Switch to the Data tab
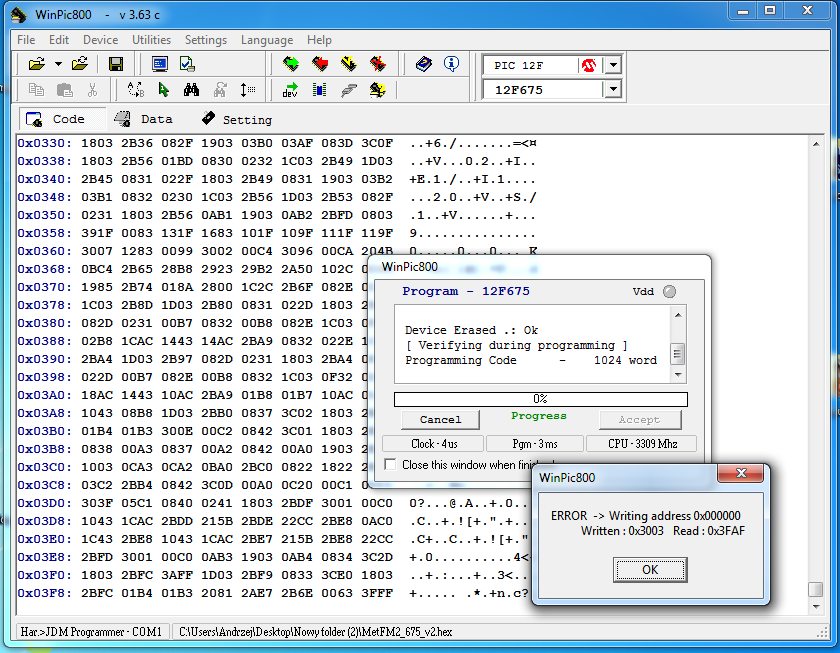 (144, 119)
